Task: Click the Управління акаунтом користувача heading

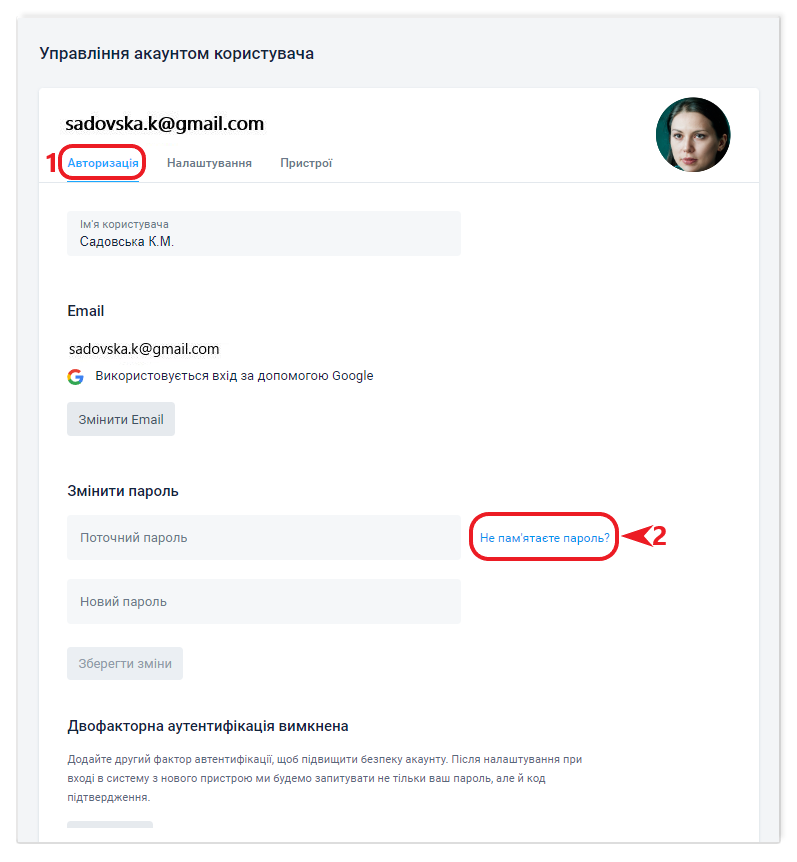Action: [176, 54]
